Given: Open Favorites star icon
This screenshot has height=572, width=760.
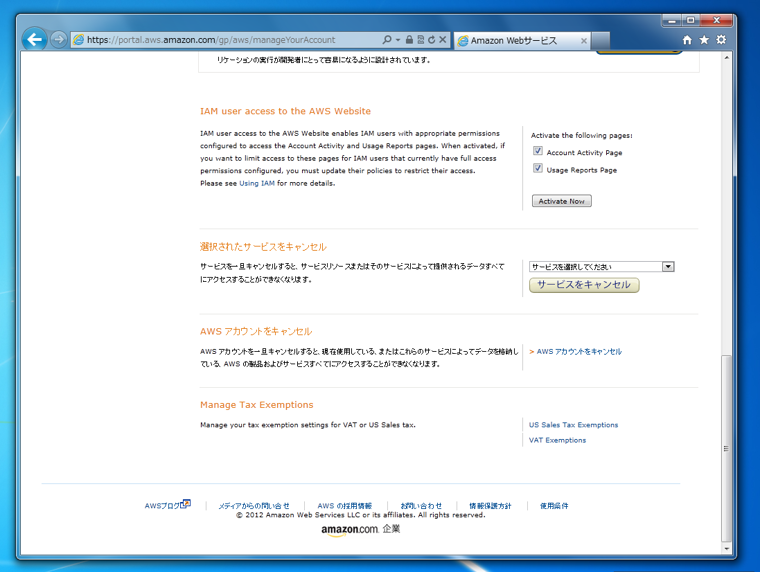Looking at the screenshot, I should [x=704, y=40].
